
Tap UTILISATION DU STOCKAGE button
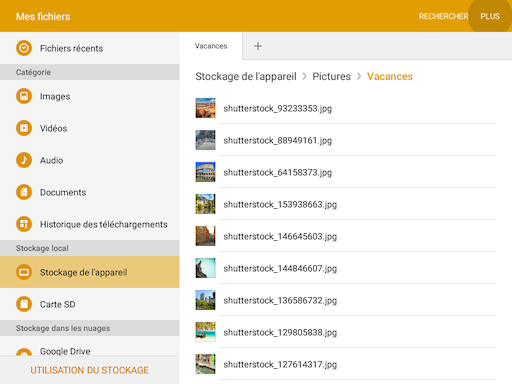coord(89,370)
